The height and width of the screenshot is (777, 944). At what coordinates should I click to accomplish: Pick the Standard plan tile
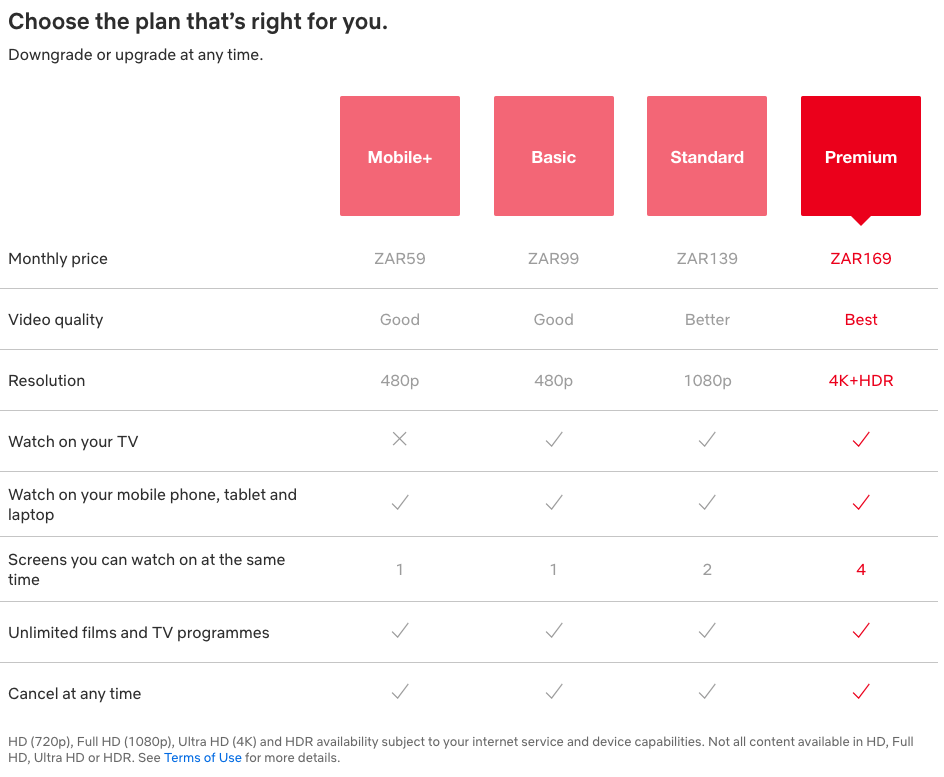(x=707, y=156)
